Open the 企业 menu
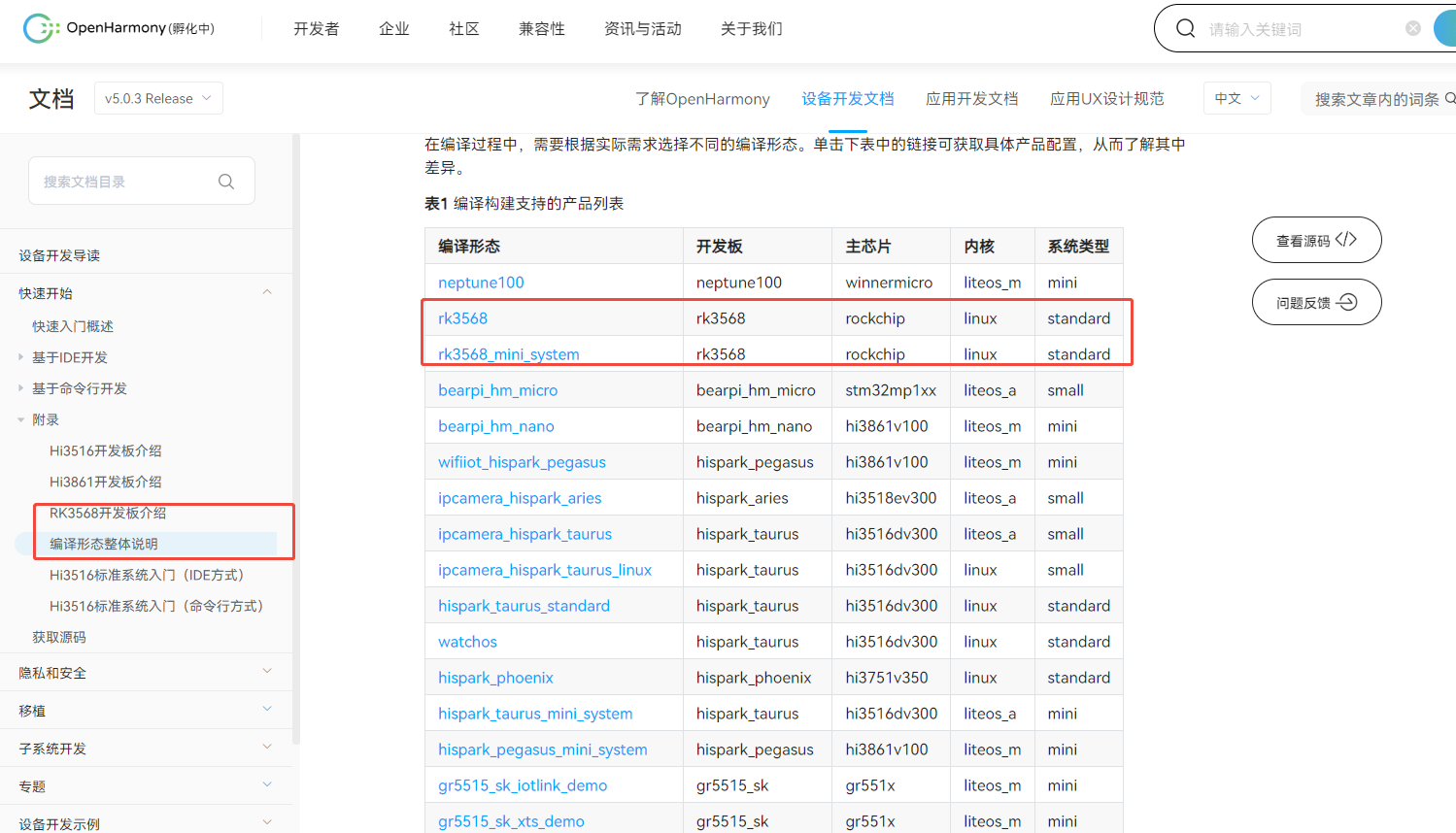The width and height of the screenshot is (1456, 833). tap(394, 28)
